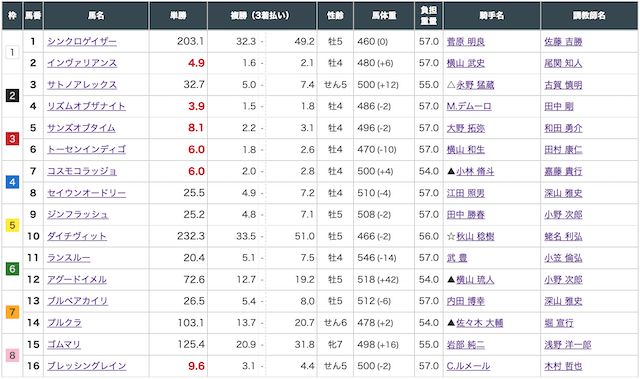
Task: Click the yellow frame number 5 badge
Action: (x=12, y=225)
